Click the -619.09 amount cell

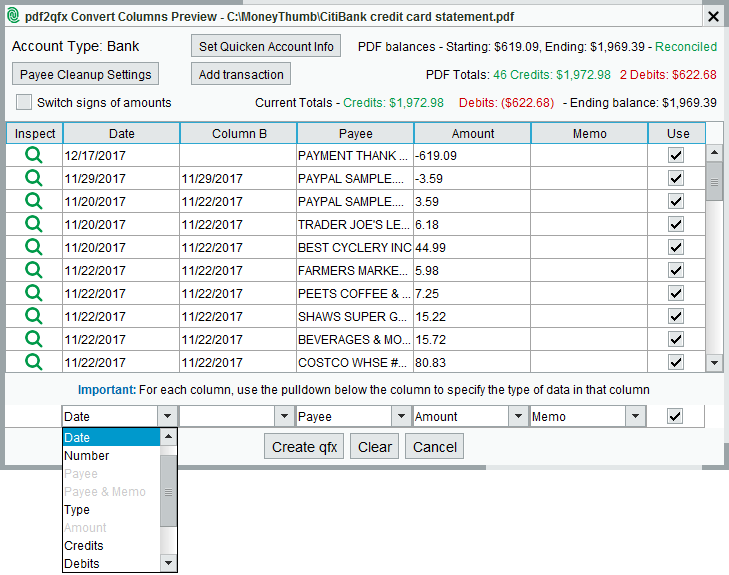click(x=472, y=155)
